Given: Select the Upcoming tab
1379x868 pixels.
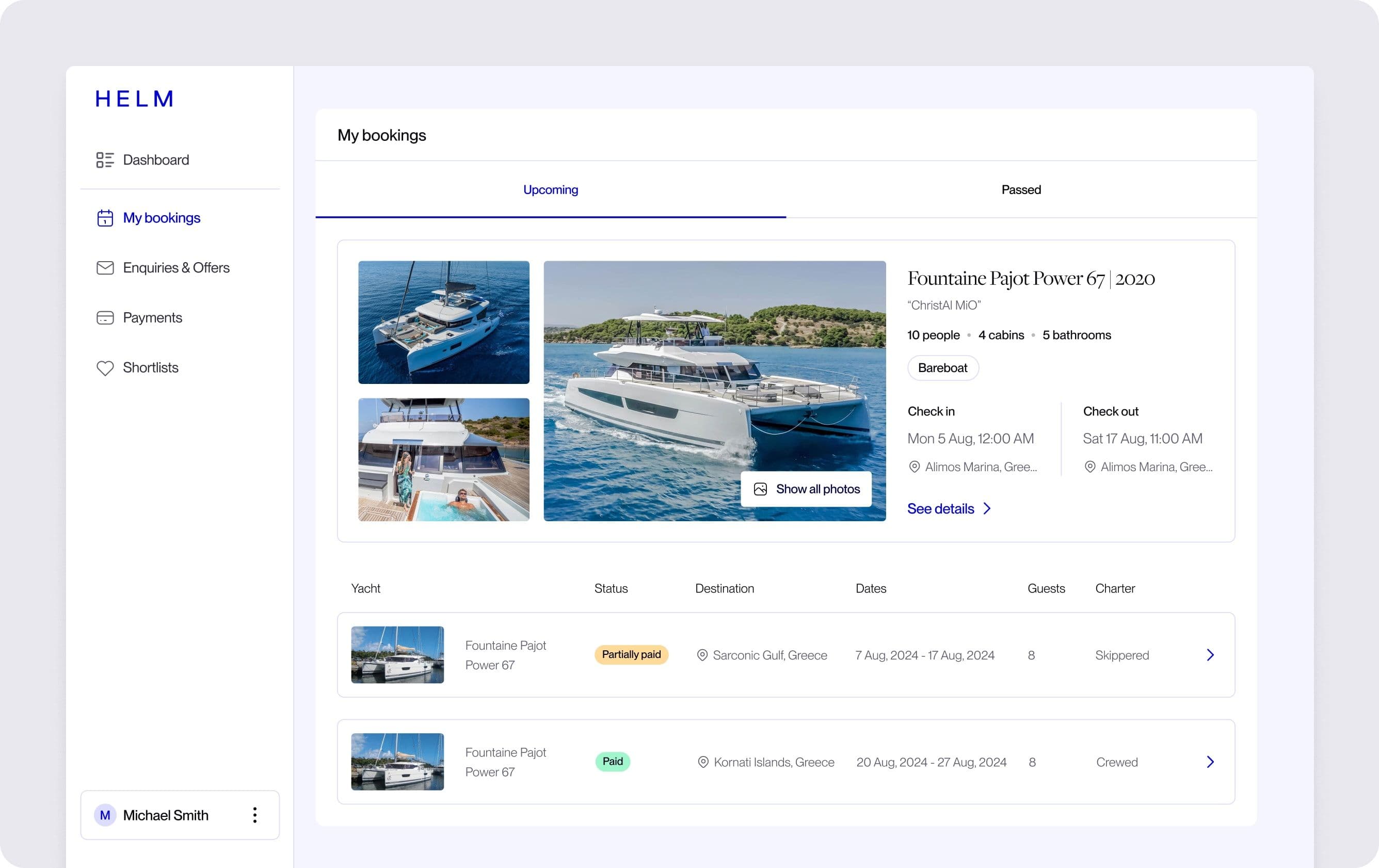Looking at the screenshot, I should 550,189.
